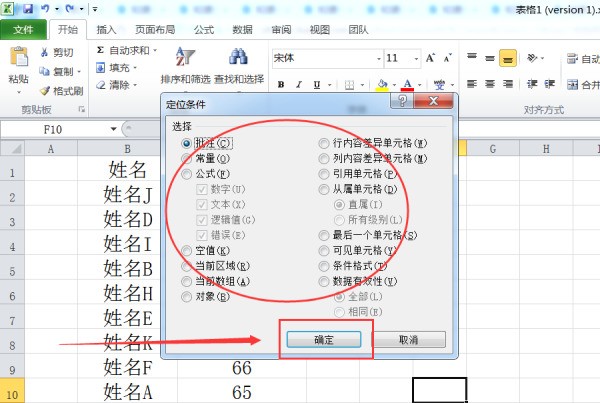Expand the Fill dropdown arrow

tap(135, 68)
